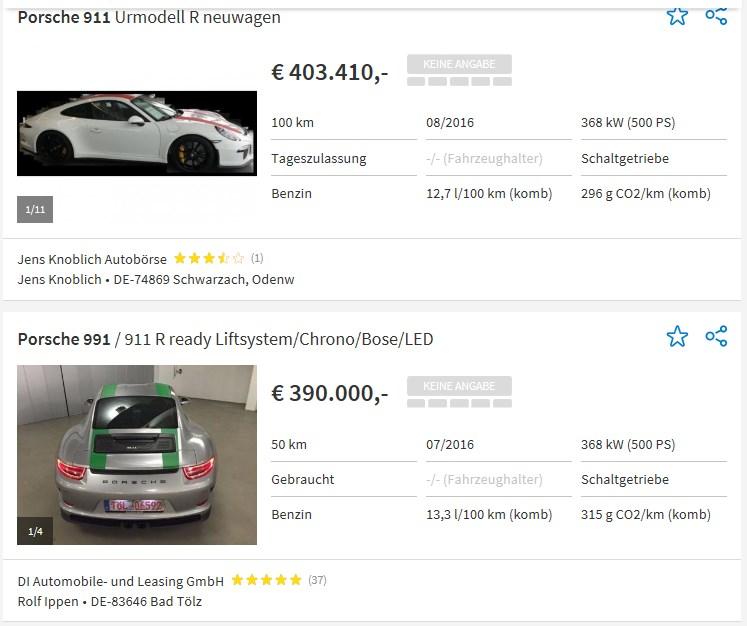747x626 pixels.
Task: View star rating of Jens Knoblich Autobörse
Action: [x=209, y=258]
